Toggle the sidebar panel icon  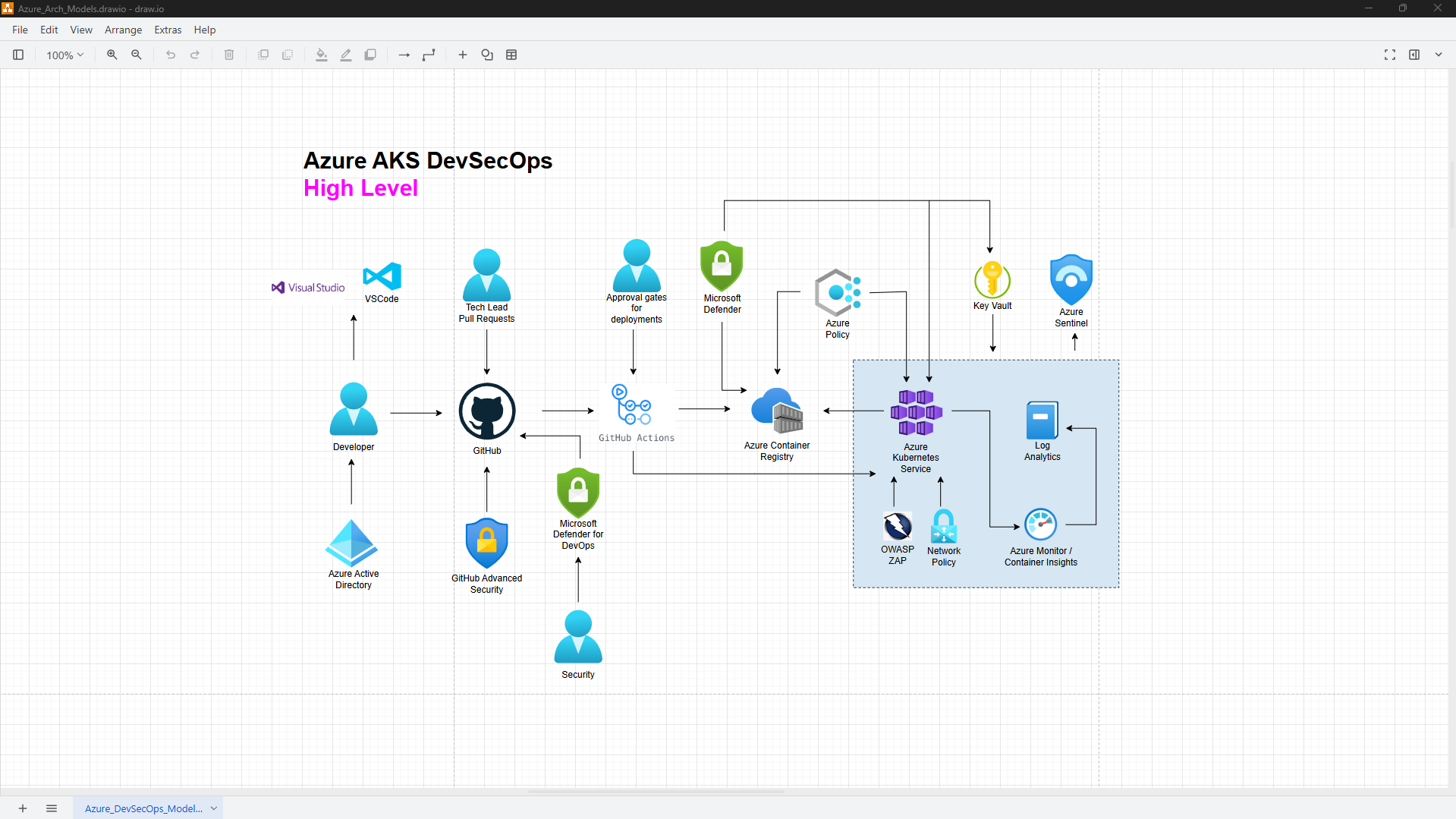[x=18, y=55]
